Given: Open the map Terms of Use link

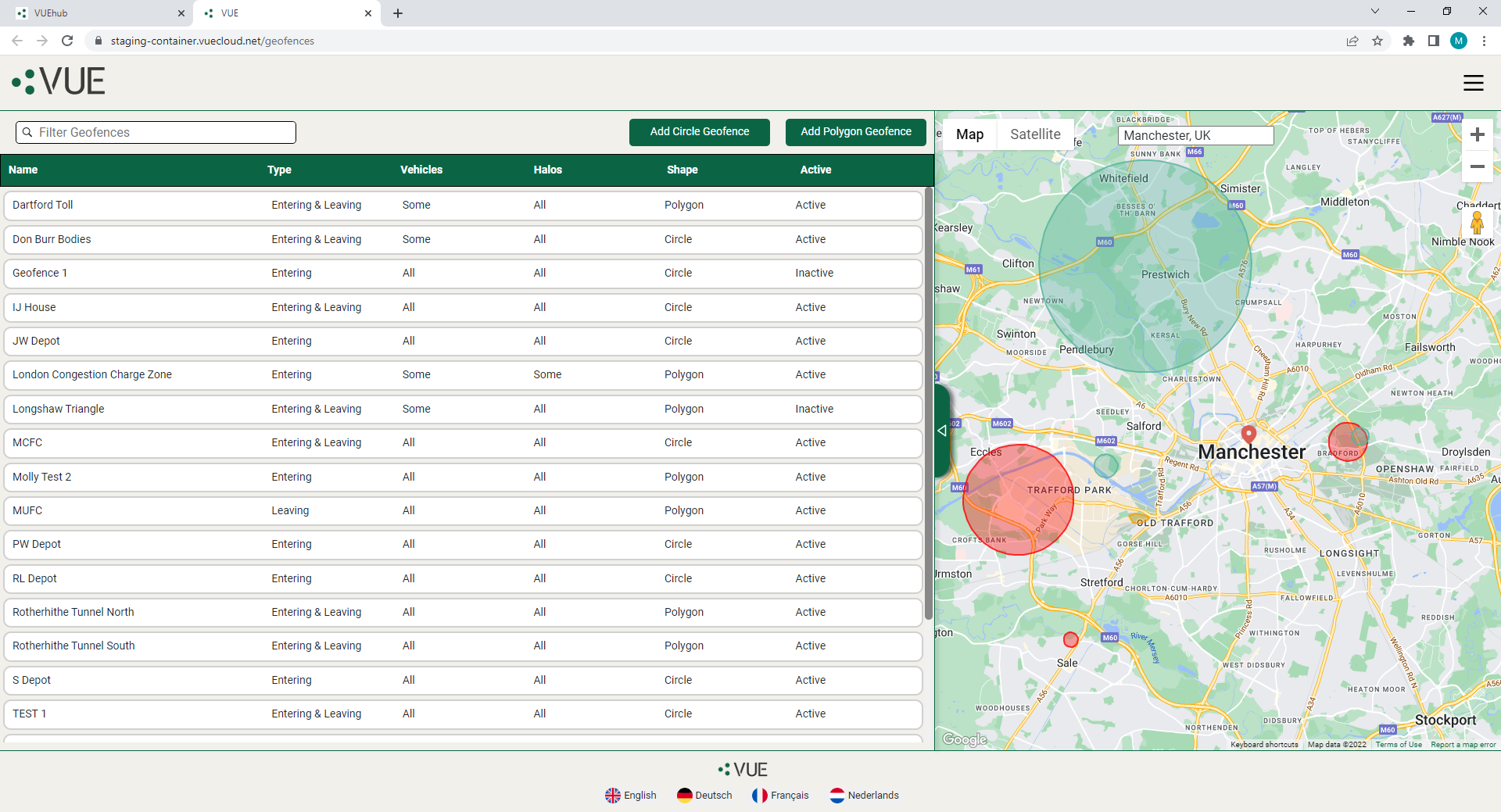Looking at the screenshot, I should point(1399,745).
